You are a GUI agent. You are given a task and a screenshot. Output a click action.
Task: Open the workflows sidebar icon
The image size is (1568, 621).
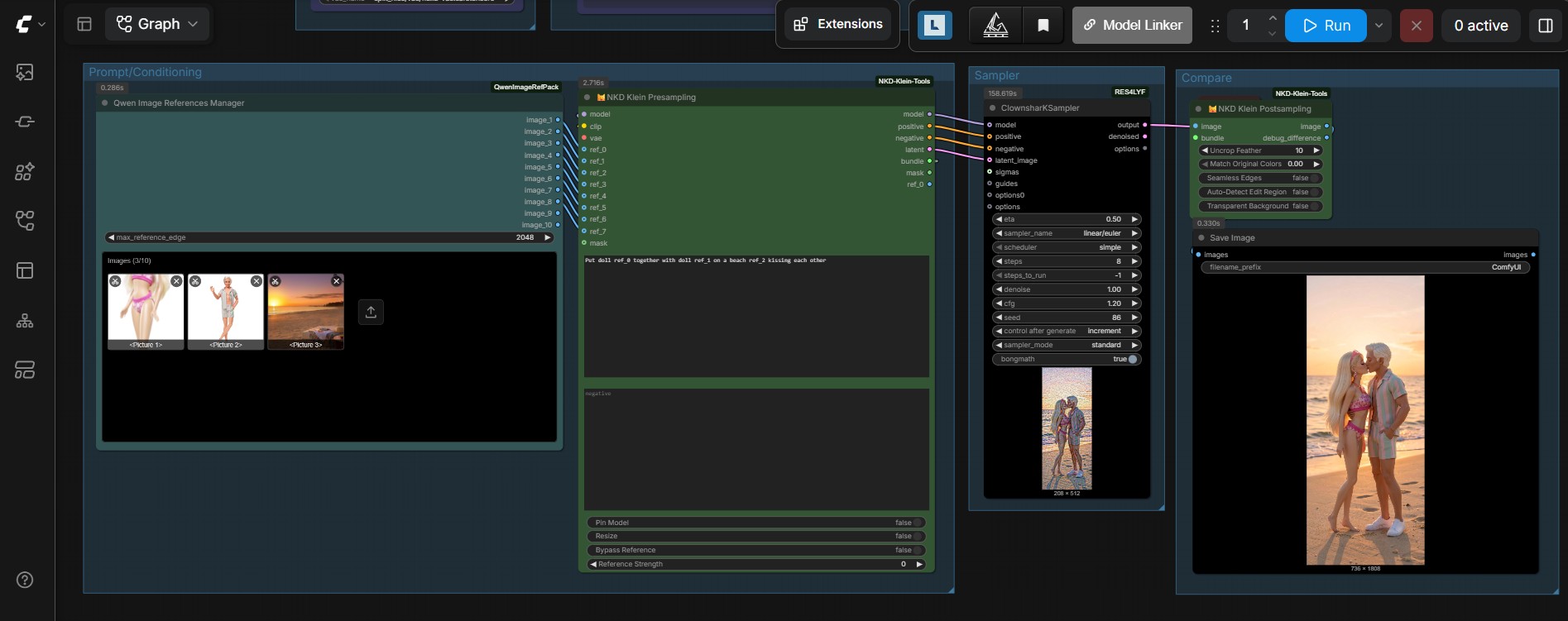coord(25,221)
